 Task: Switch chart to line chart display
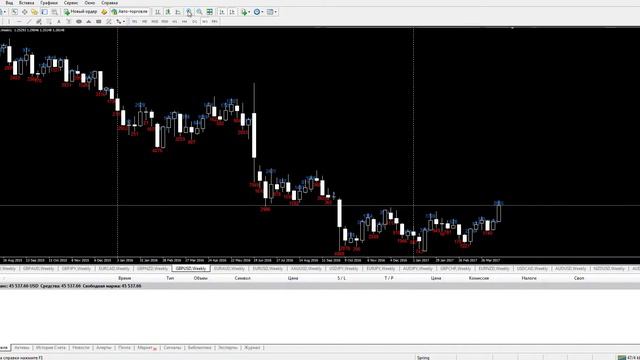click(x=178, y=12)
